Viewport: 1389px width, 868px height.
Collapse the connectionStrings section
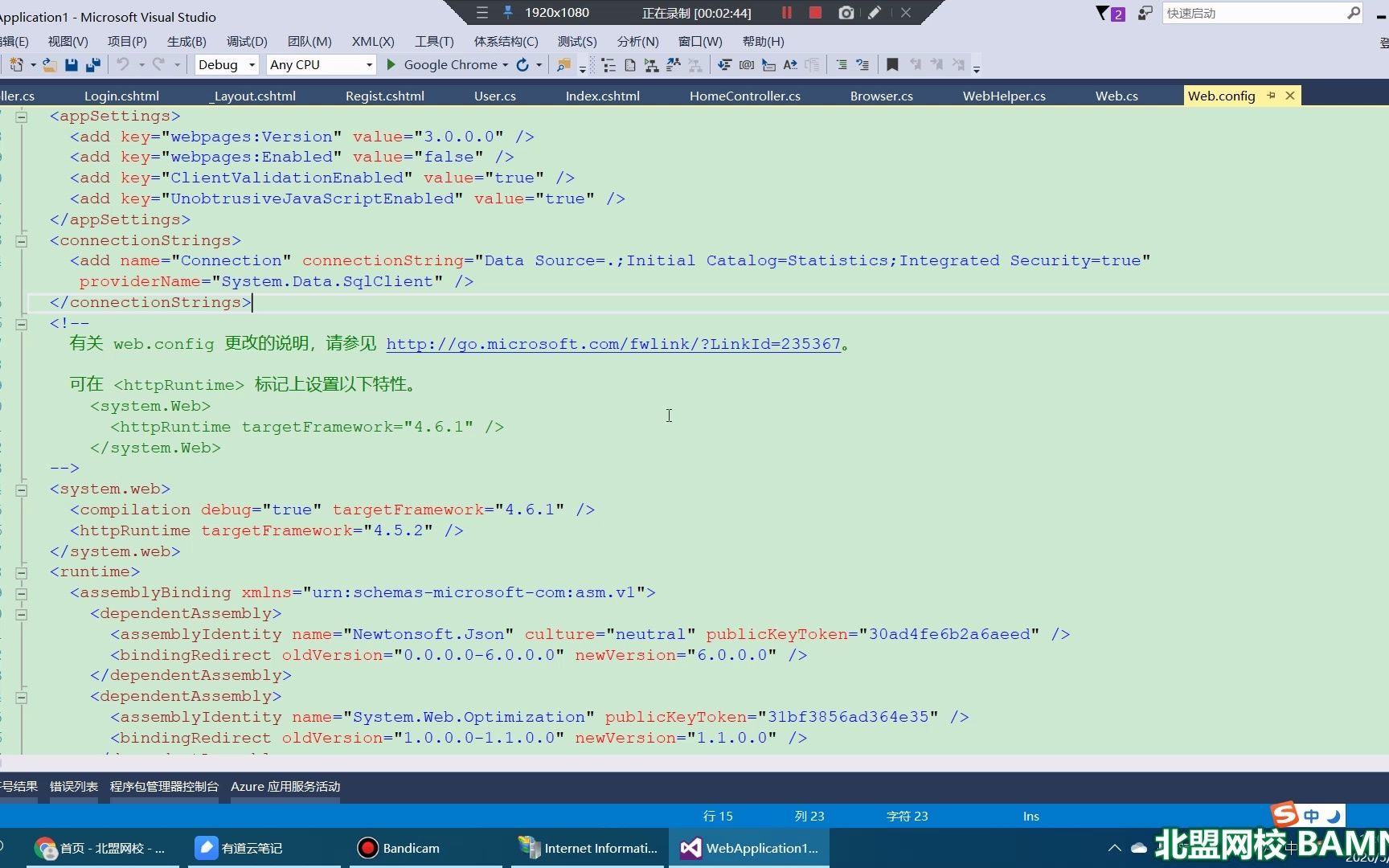22,240
